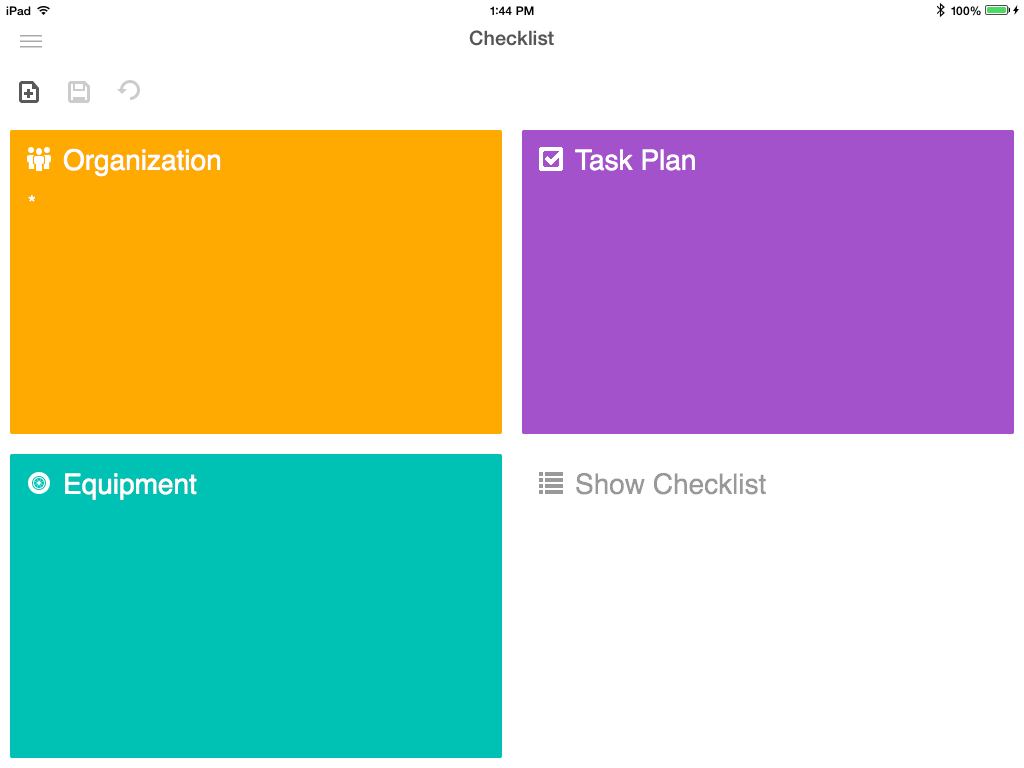This screenshot has width=1024, height=768.
Task: Tap the Task Plan checkmark icon
Action: 551,159
